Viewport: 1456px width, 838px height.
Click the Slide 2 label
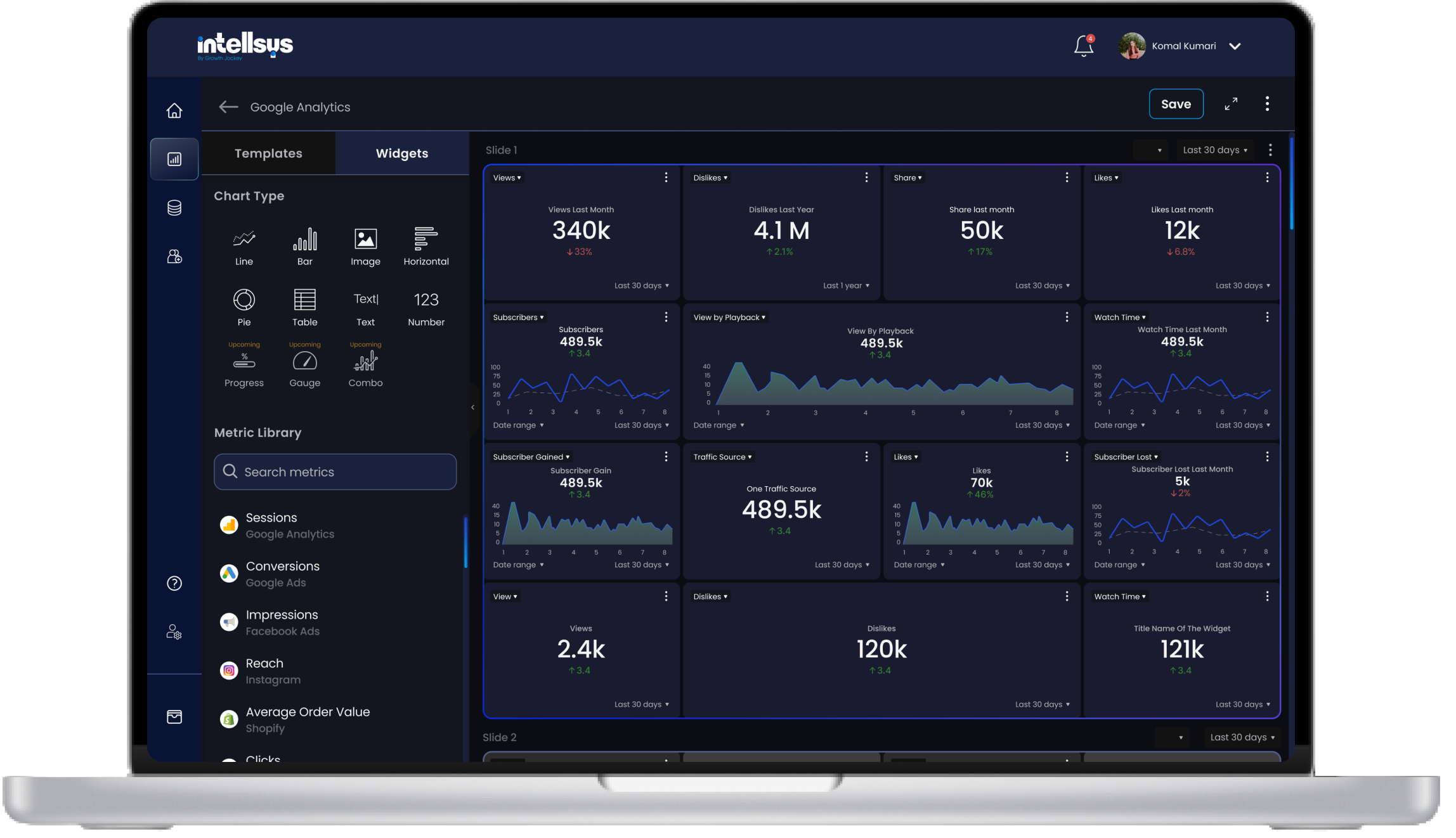pos(500,737)
